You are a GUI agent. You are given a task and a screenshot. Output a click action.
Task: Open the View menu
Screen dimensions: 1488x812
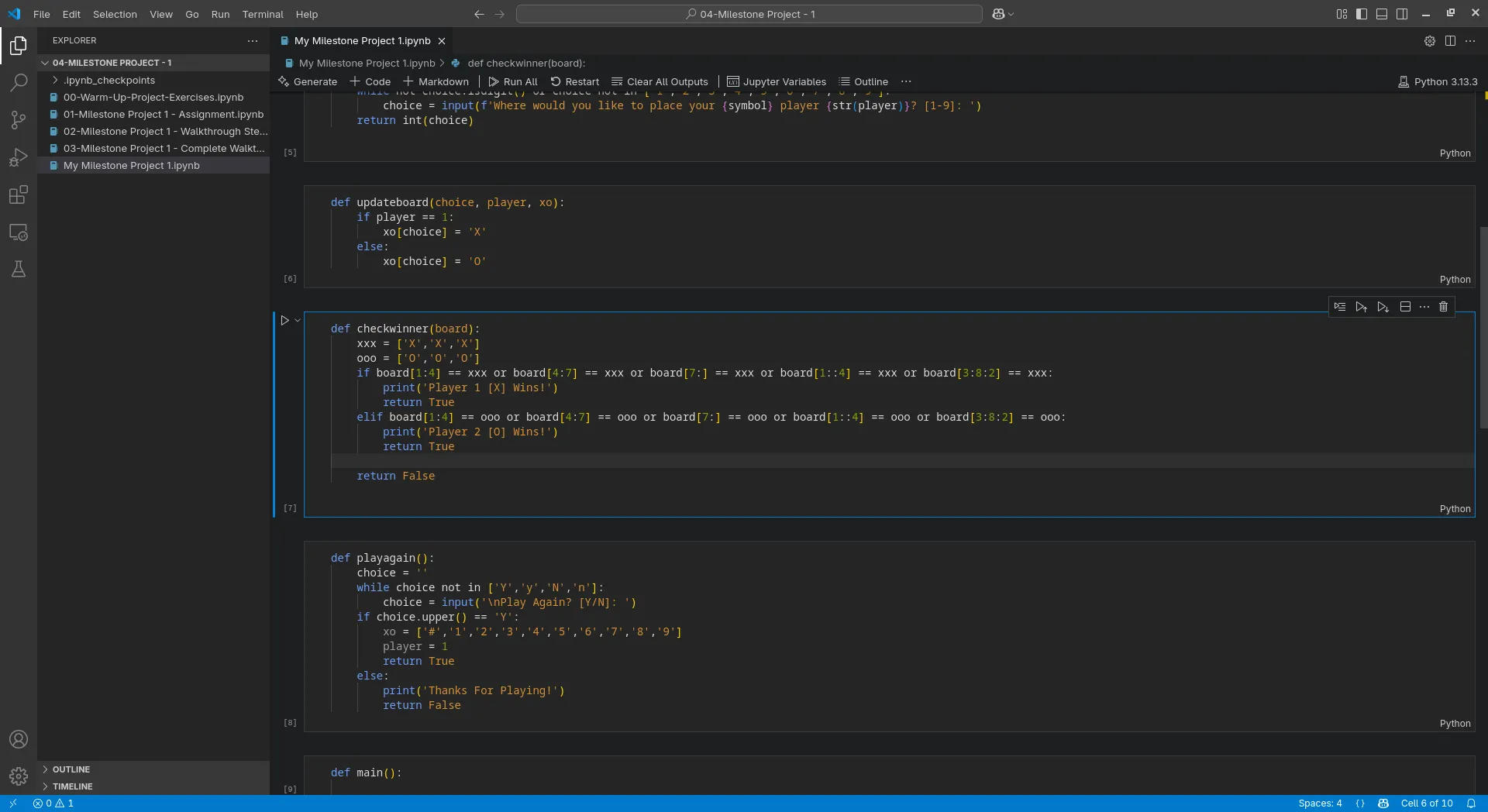pos(161,14)
